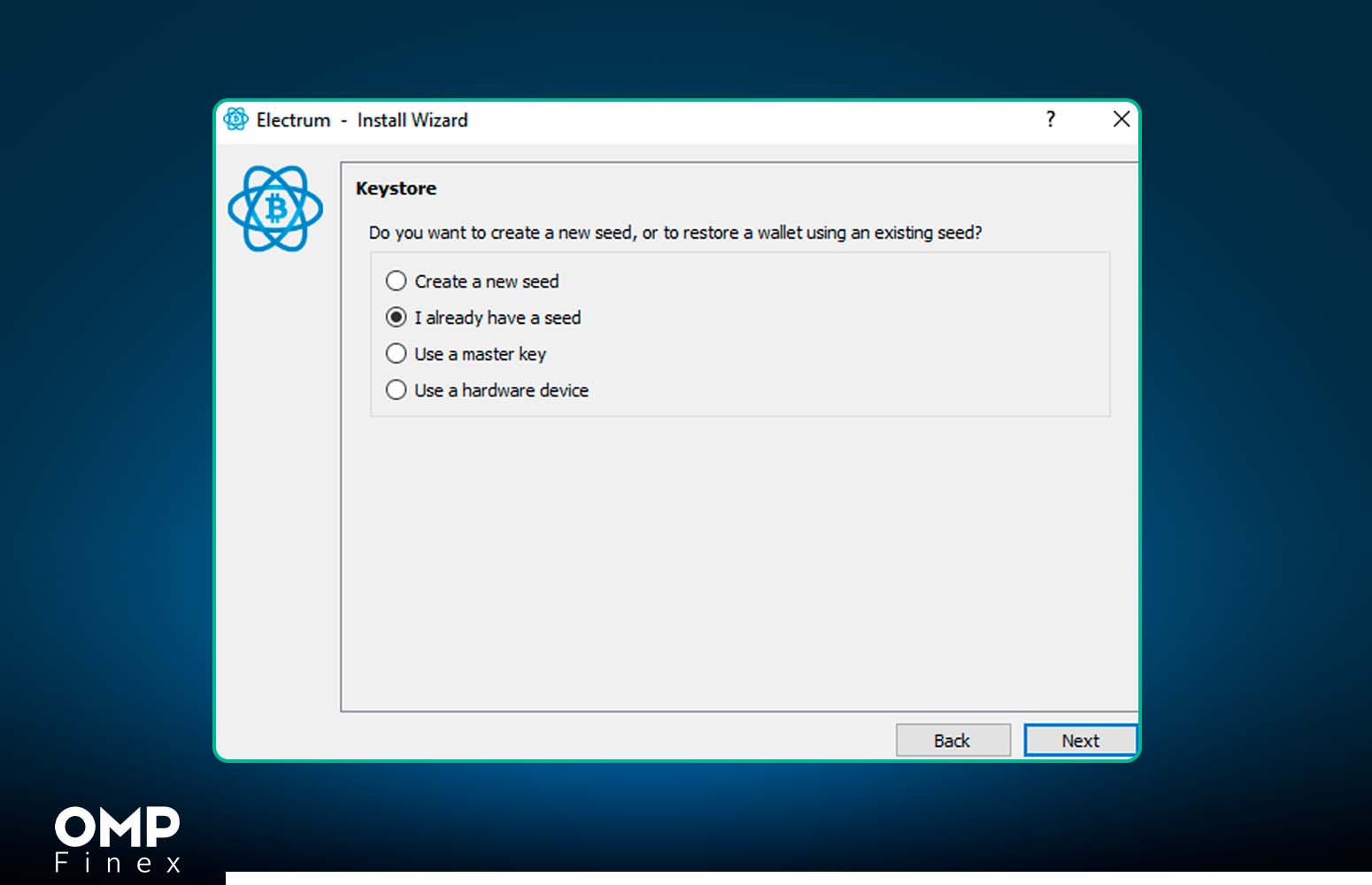Click the small Electrum title bar icon
The height and width of the screenshot is (885, 1372).
235,119
